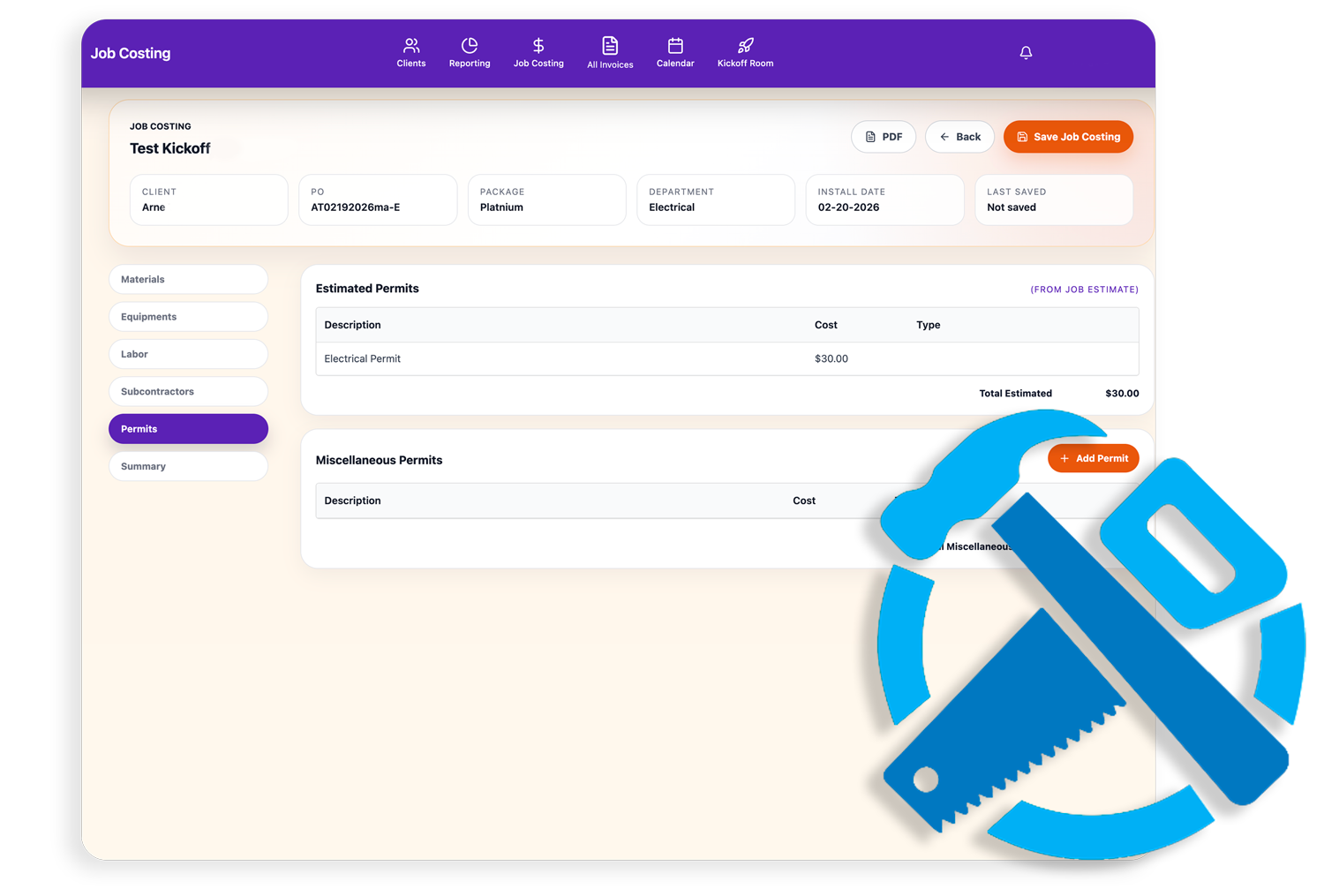The image size is (1324, 896).
Task: Open the Calendar icon in navbar
Action: tap(675, 46)
